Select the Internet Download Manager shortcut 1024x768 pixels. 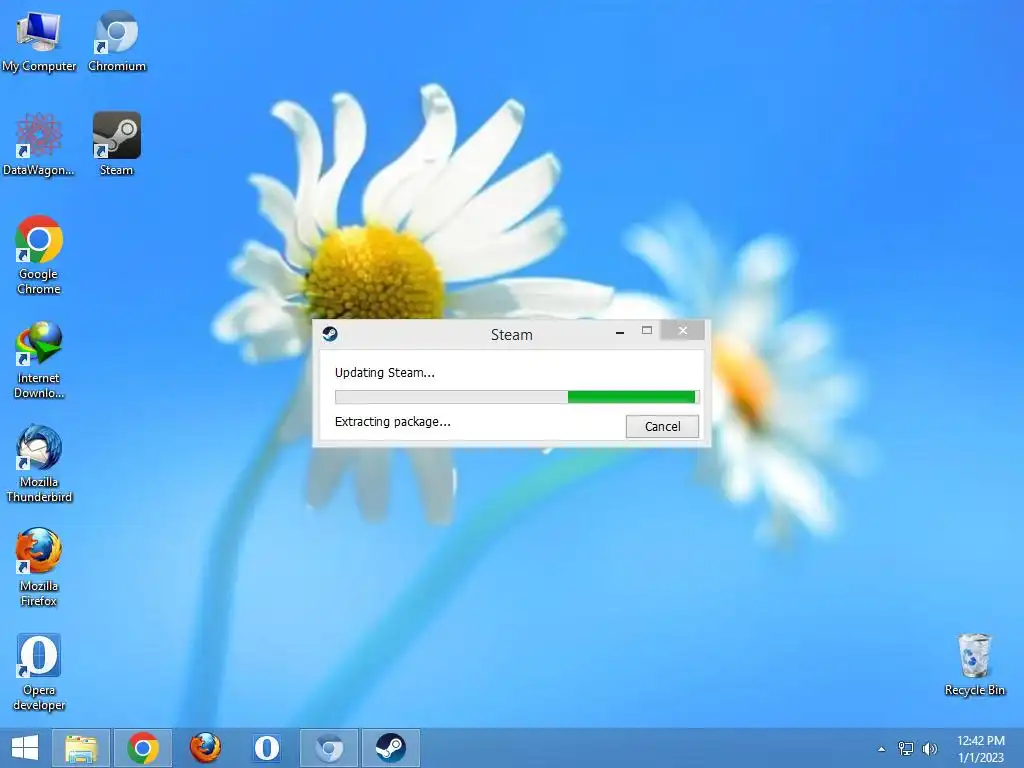39,360
